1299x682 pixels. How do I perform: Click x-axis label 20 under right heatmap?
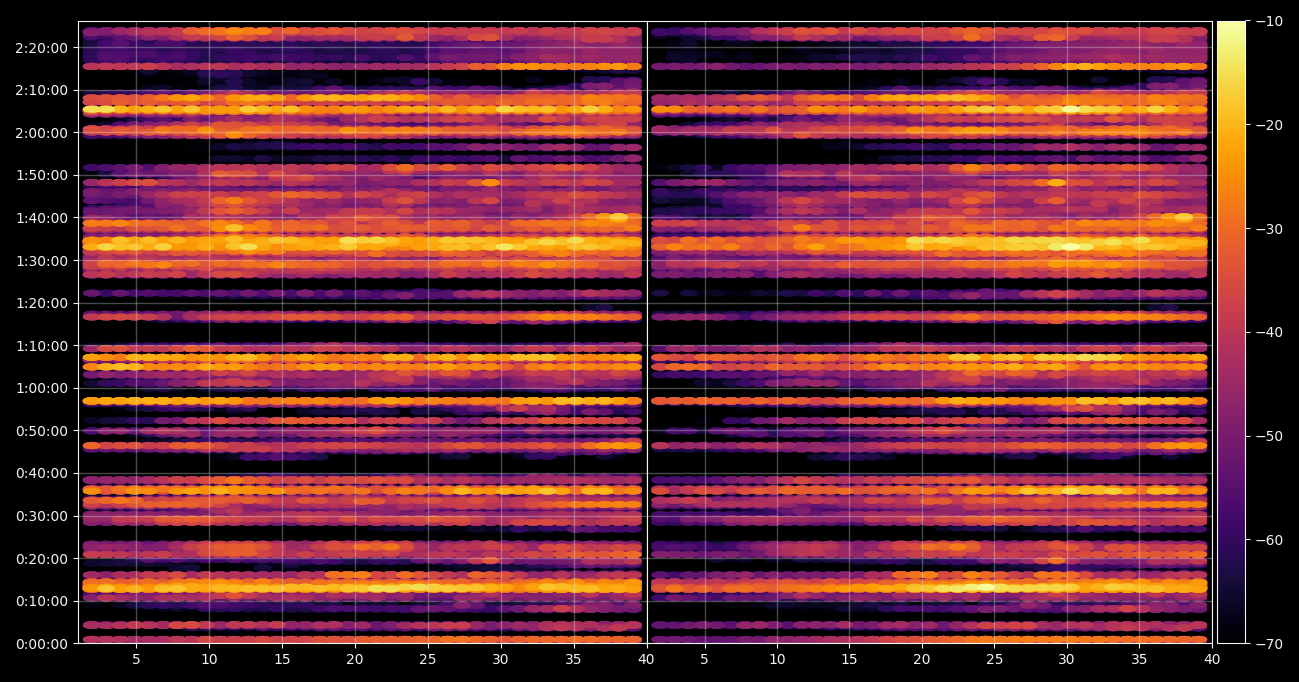click(x=922, y=659)
